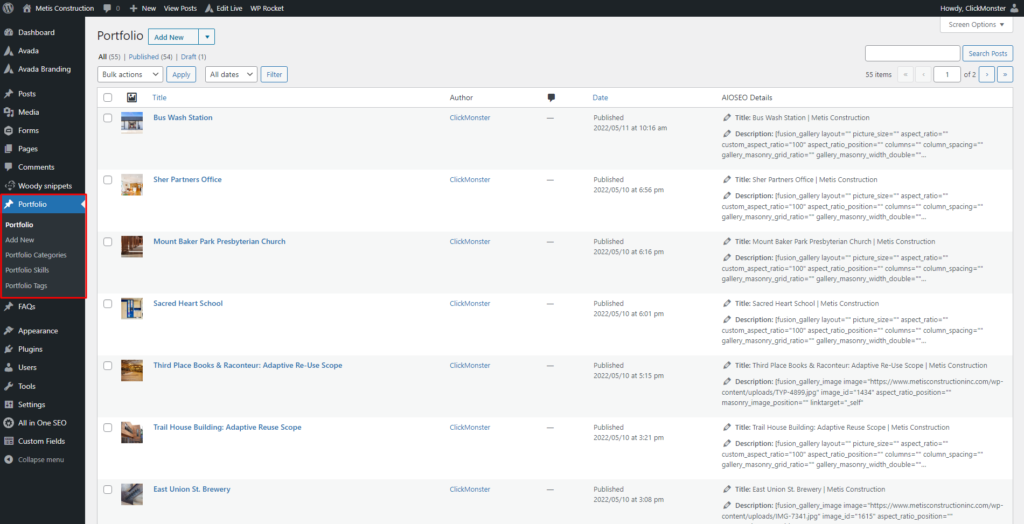Click the FAQs pin icon in sidebar
1024x524 pixels.
click(x=8, y=306)
